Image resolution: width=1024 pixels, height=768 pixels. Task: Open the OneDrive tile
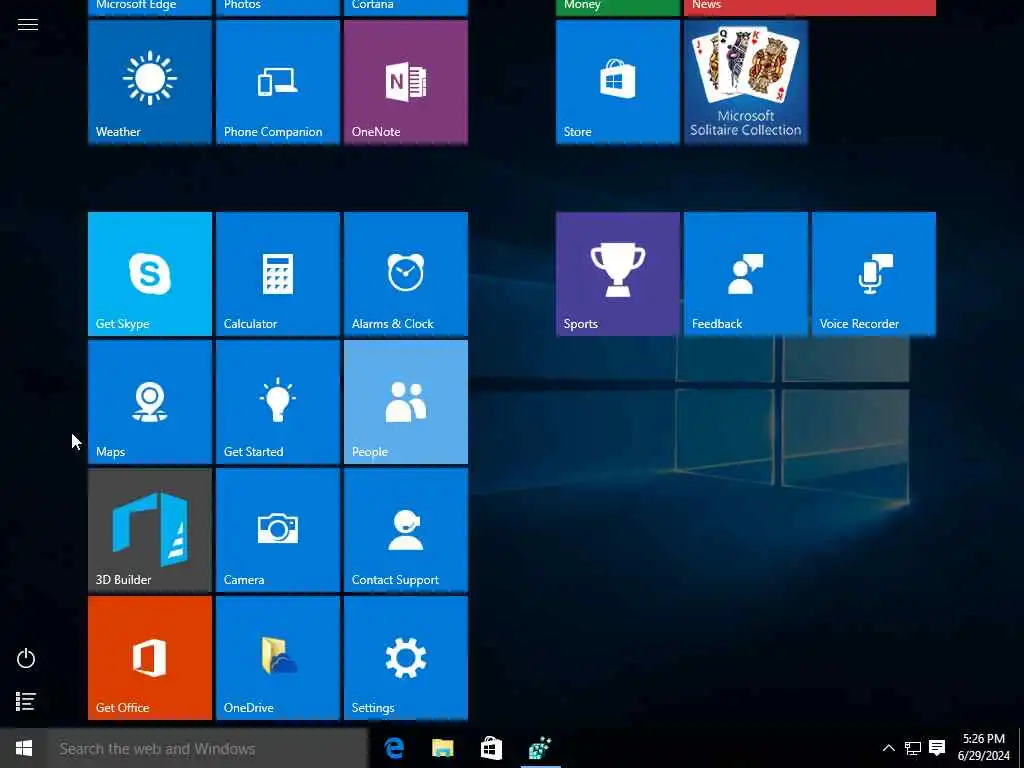(278, 658)
